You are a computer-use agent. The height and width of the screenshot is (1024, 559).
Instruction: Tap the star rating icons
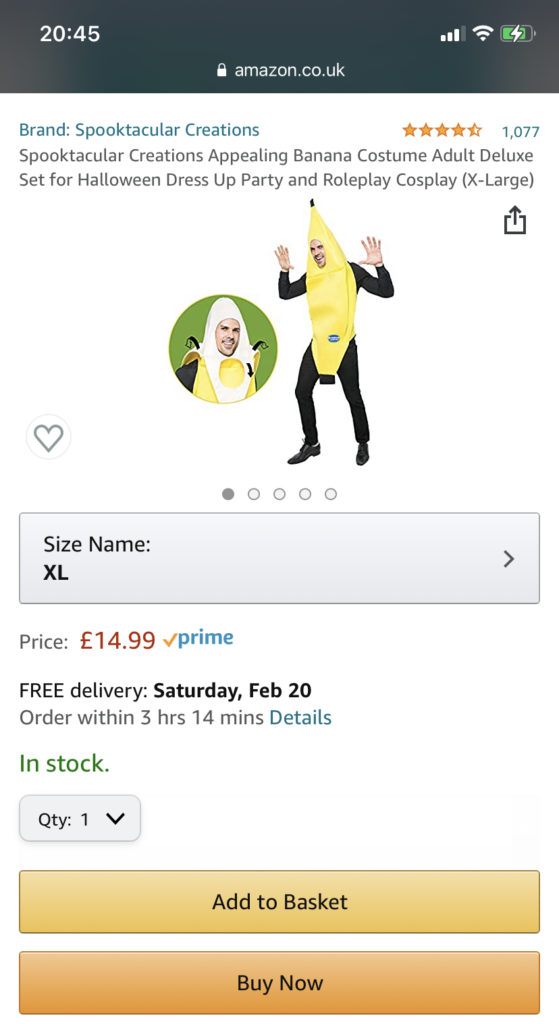pos(441,130)
